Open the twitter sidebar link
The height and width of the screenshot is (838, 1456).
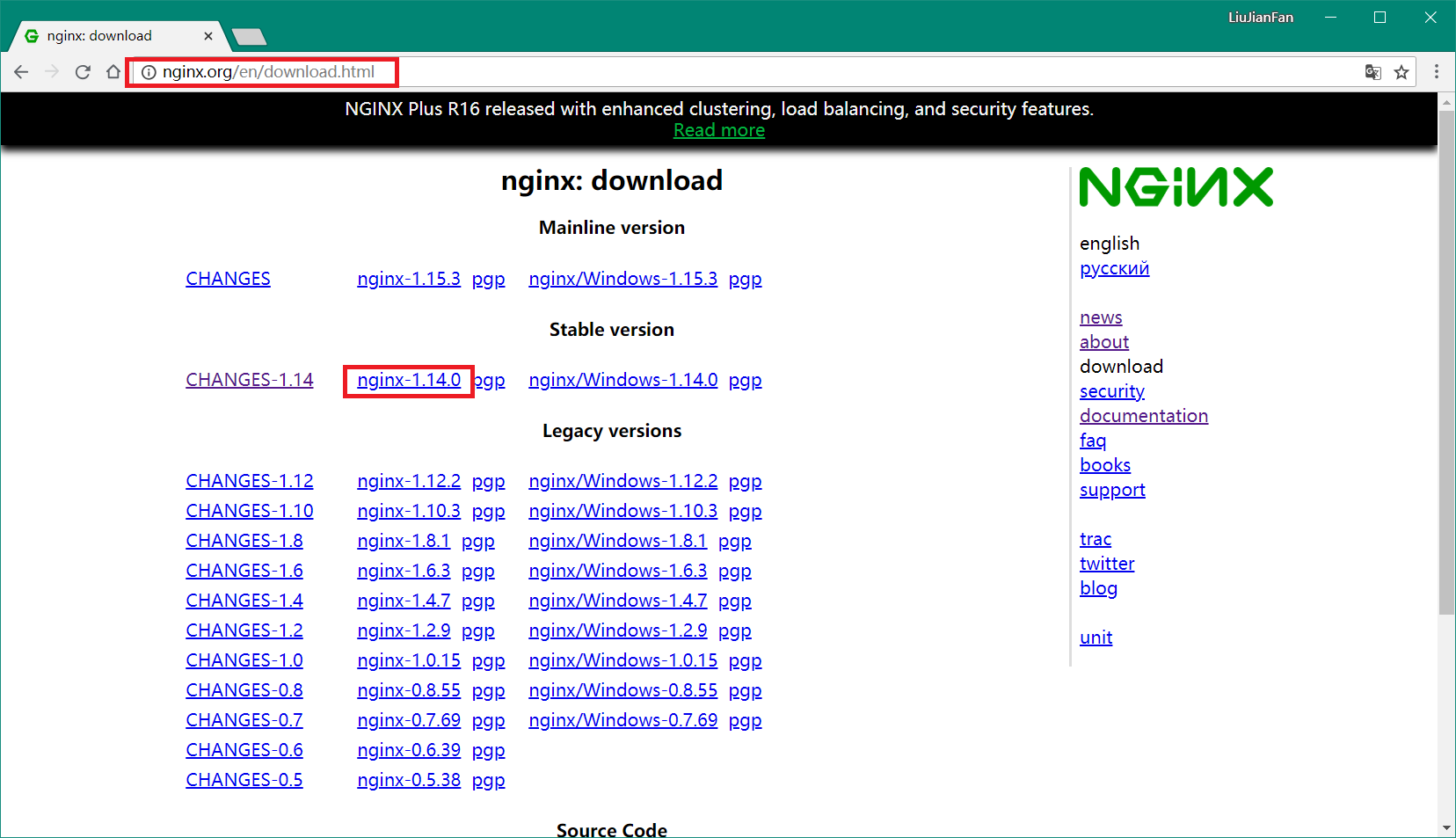tap(1107, 564)
